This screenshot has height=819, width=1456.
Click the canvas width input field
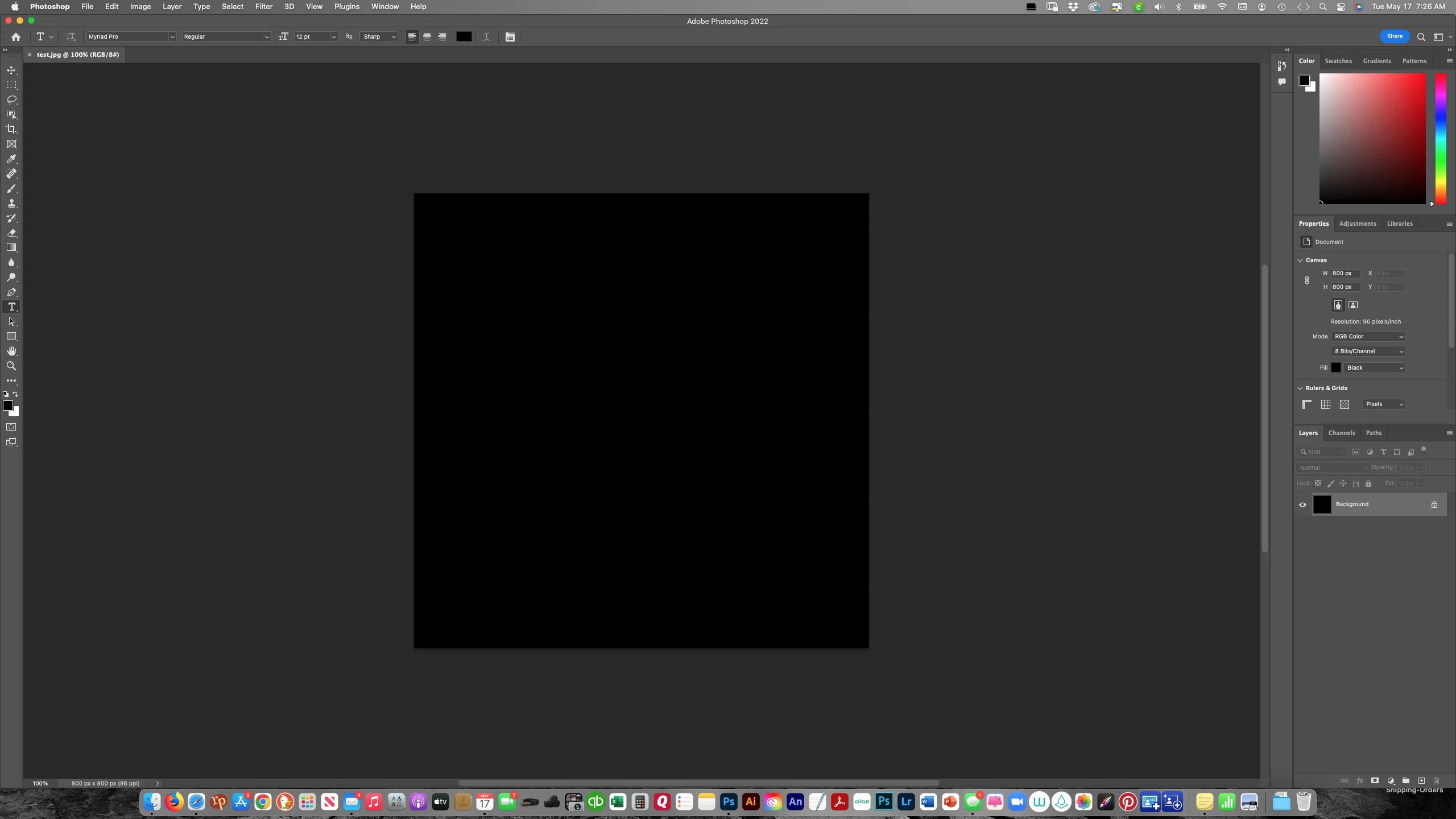(x=1345, y=273)
